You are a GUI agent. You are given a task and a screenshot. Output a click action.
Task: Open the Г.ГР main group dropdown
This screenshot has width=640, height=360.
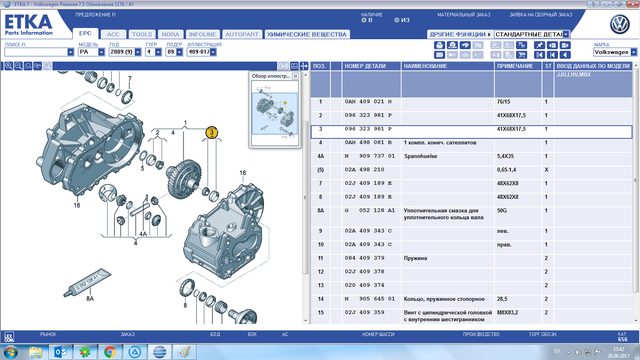[x=158, y=52]
